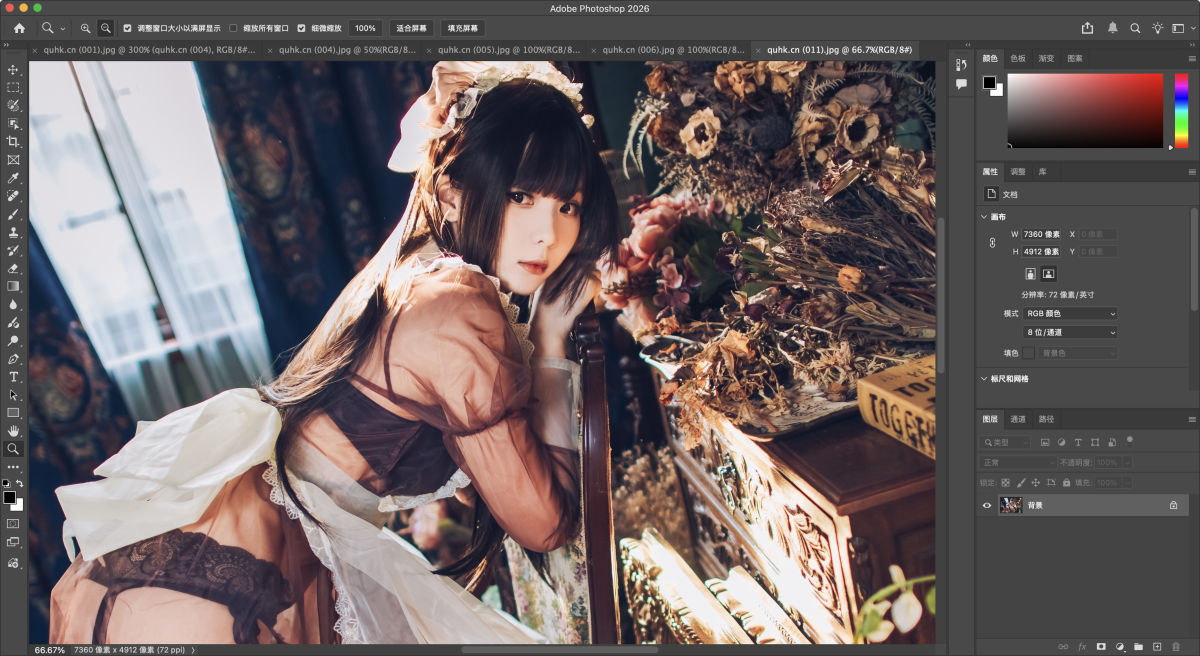1200x656 pixels.
Task: Activate the Horizontal Type tool
Action: coord(14,377)
